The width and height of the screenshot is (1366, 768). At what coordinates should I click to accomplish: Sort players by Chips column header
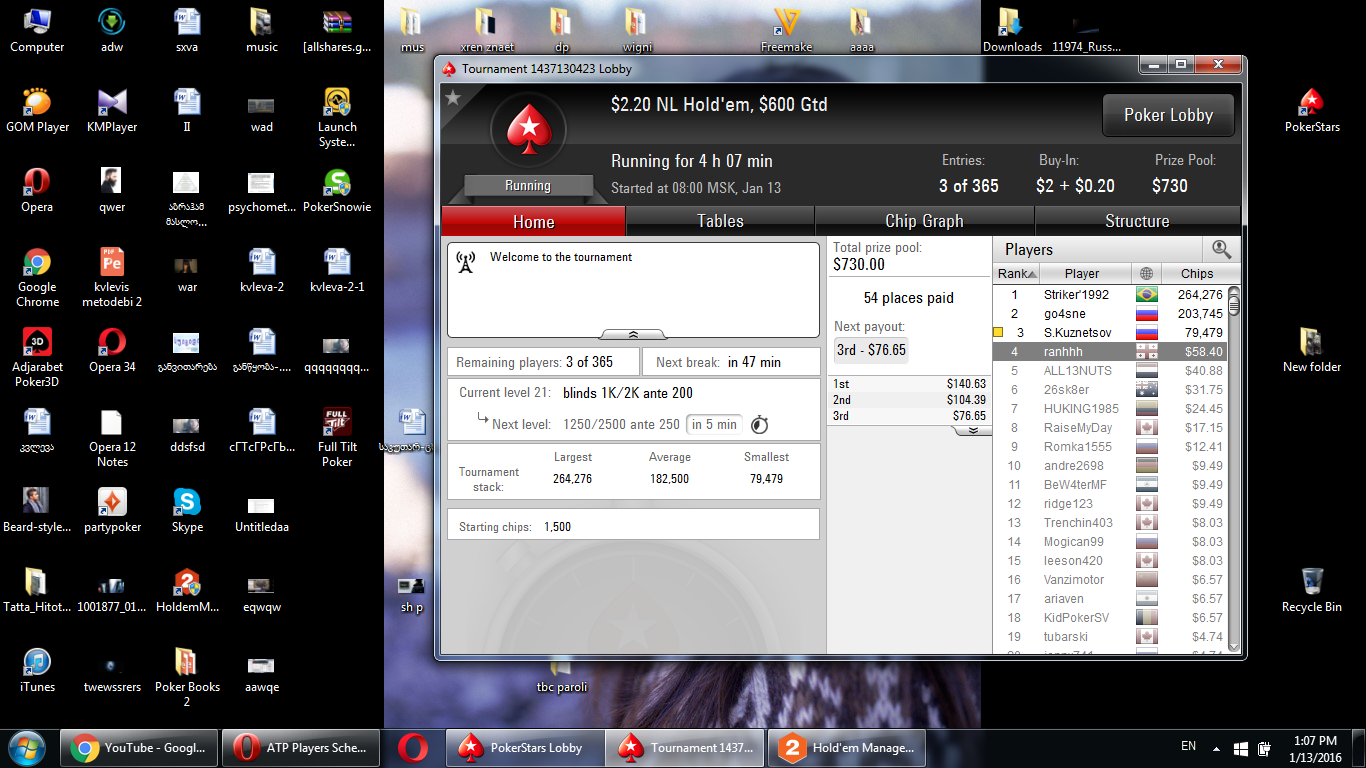(x=1196, y=274)
